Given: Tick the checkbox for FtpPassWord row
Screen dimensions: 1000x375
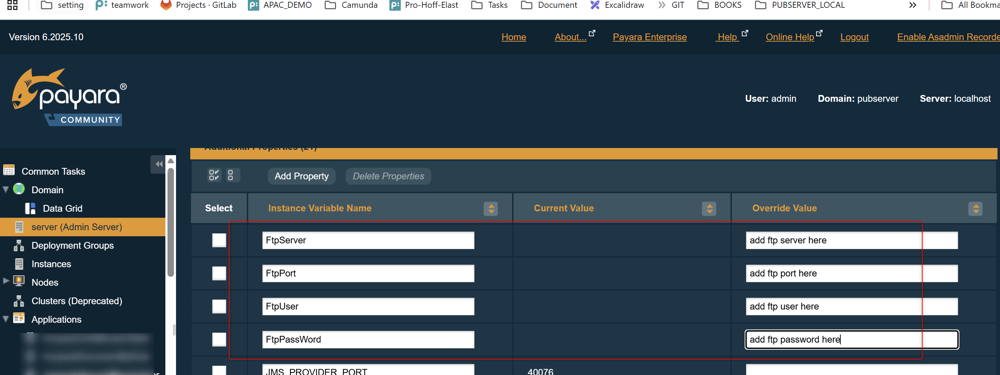Looking at the screenshot, I should coord(219,339).
